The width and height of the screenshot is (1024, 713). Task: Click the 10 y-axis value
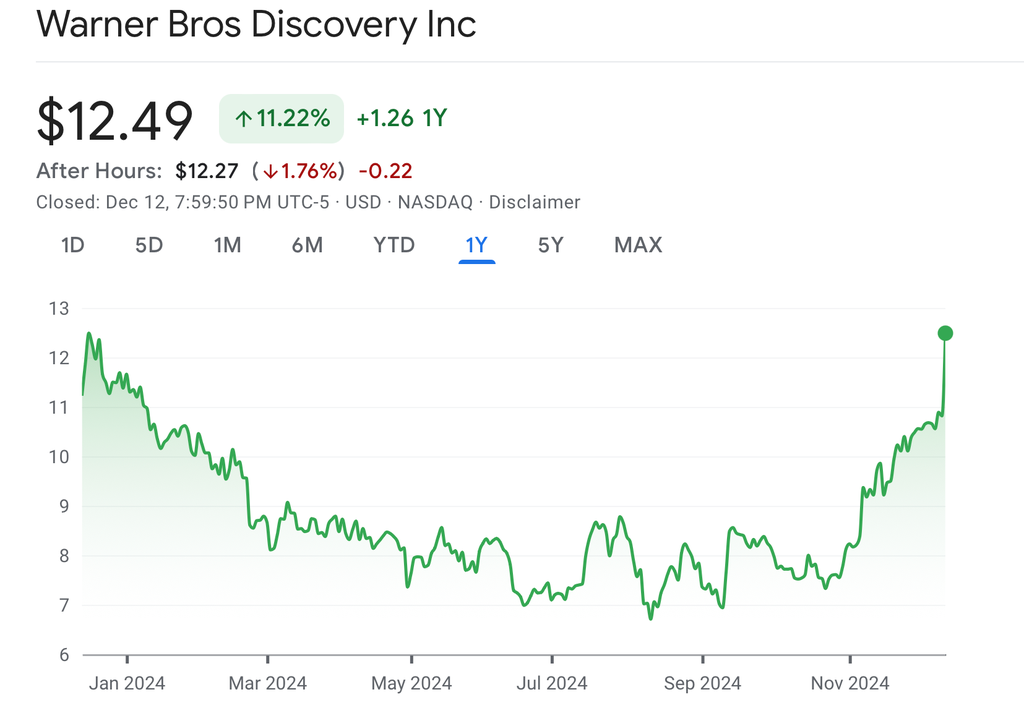click(x=59, y=457)
